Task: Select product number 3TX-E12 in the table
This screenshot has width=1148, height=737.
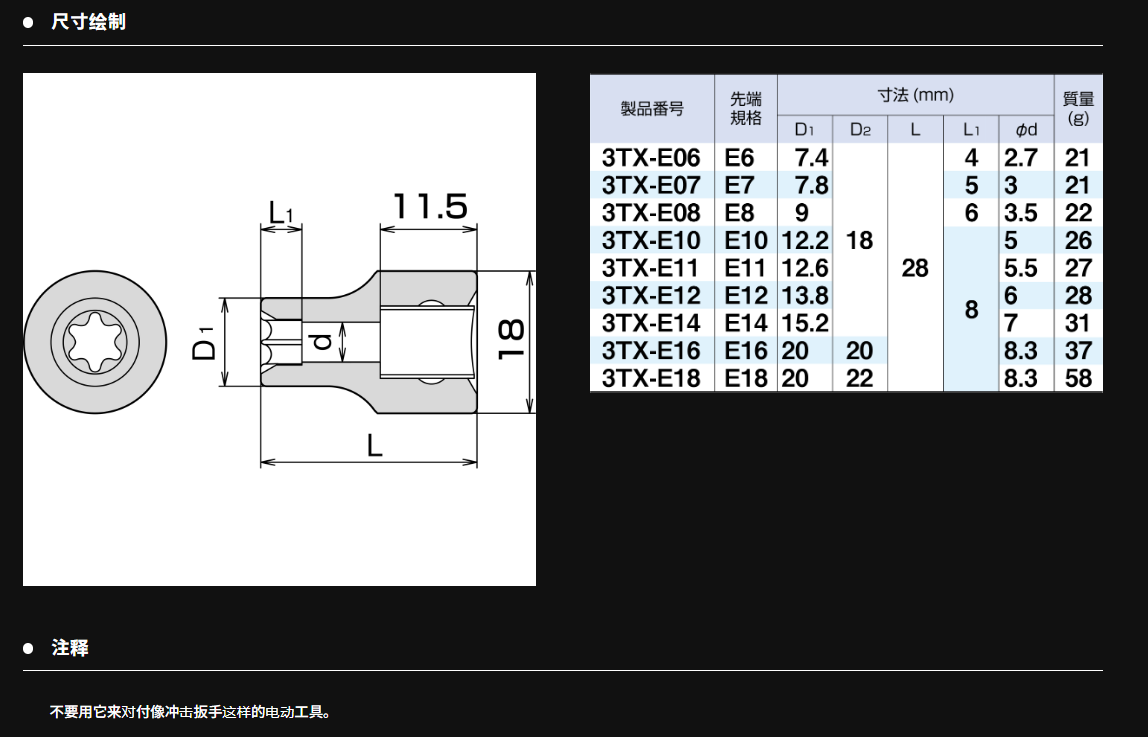Action: tap(651, 295)
